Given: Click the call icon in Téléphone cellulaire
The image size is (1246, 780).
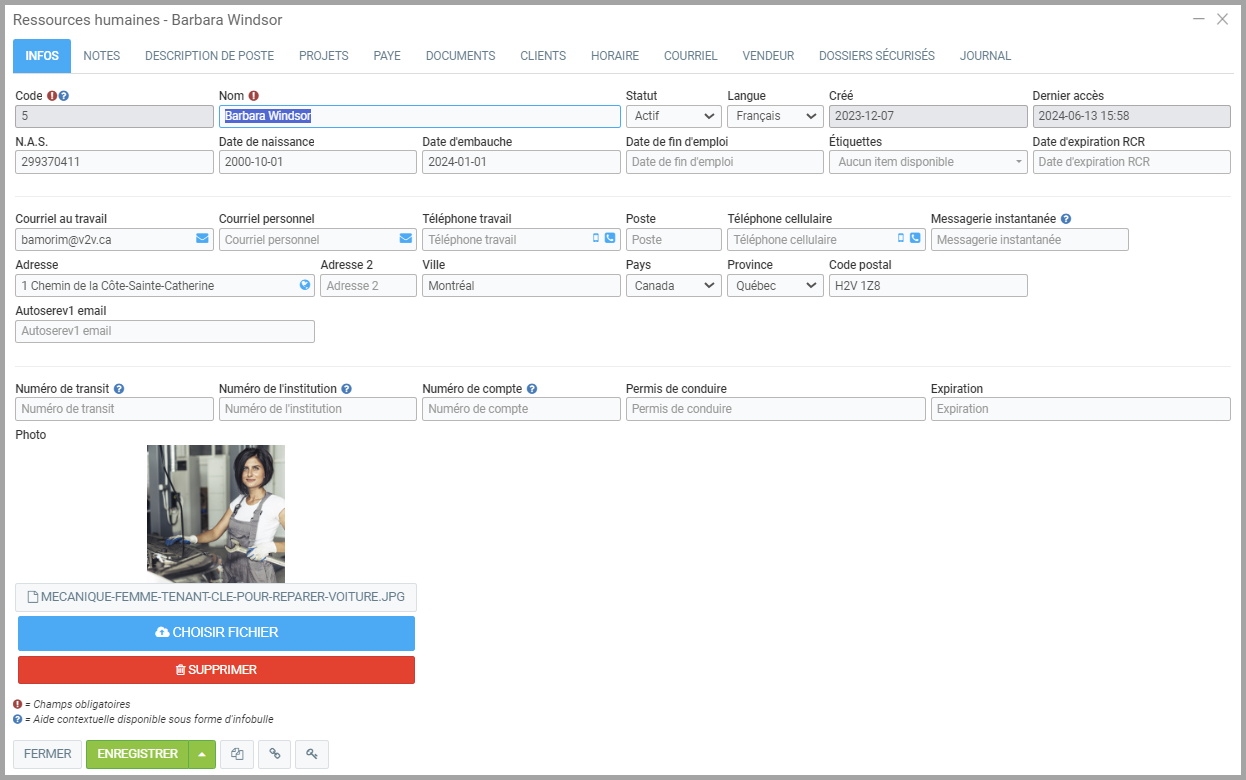Looking at the screenshot, I should (x=914, y=239).
